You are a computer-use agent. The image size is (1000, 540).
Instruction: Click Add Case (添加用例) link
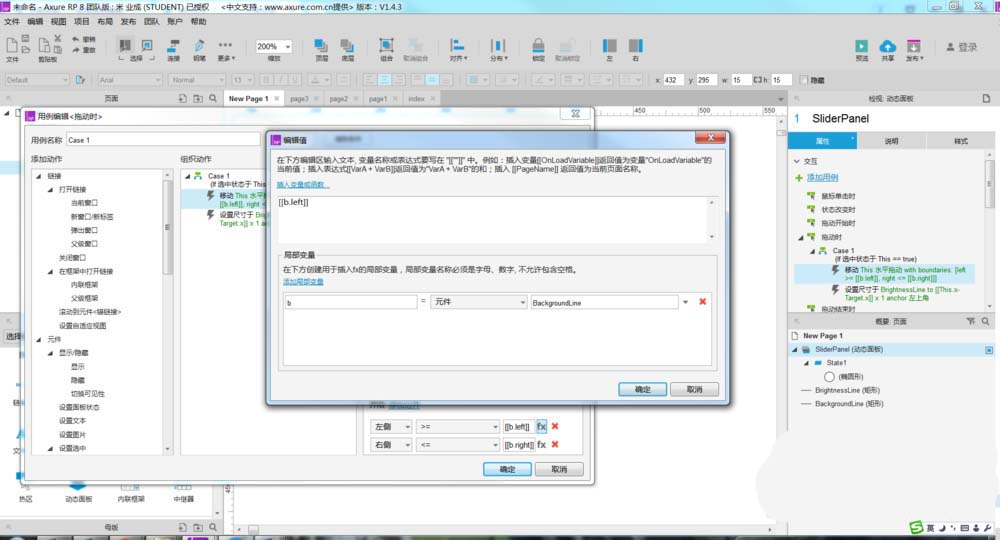coord(823,178)
